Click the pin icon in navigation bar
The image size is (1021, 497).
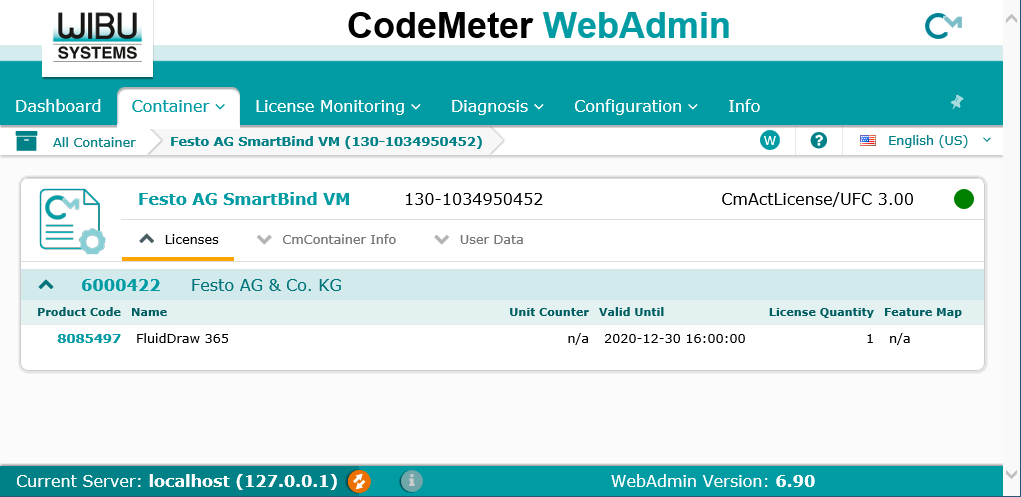coord(956,102)
